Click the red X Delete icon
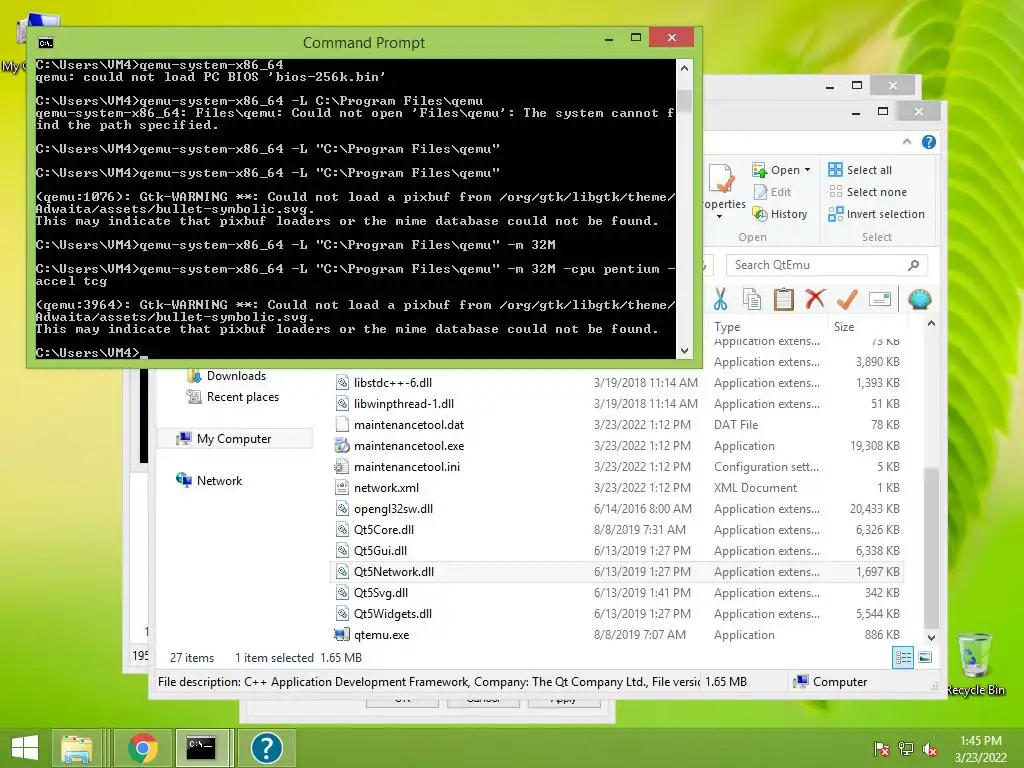This screenshot has height=768, width=1024. (815, 299)
